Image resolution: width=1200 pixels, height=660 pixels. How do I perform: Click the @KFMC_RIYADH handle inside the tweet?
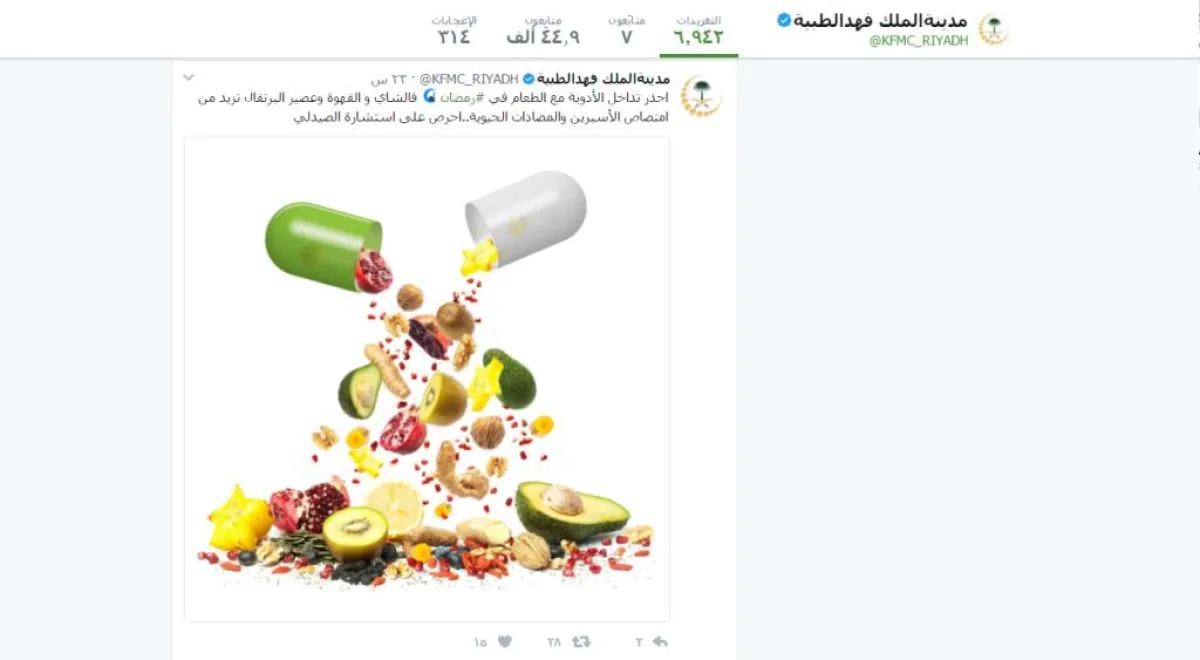(x=468, y=78)
